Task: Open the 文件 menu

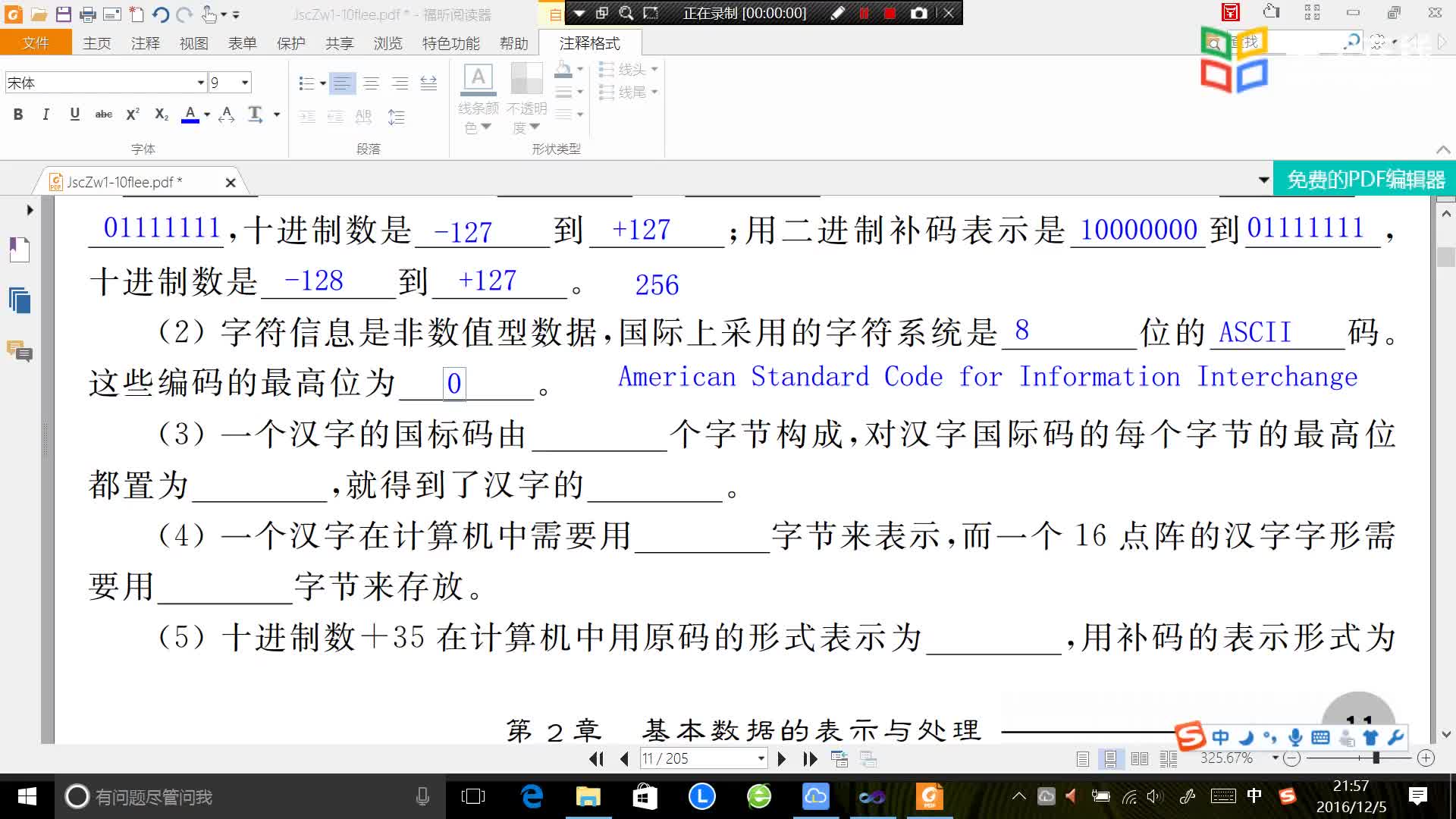Action: 36,43
